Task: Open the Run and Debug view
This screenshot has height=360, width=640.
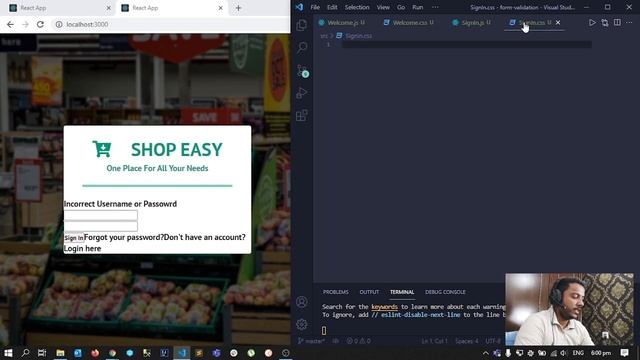Action: (x=302, y=93)
